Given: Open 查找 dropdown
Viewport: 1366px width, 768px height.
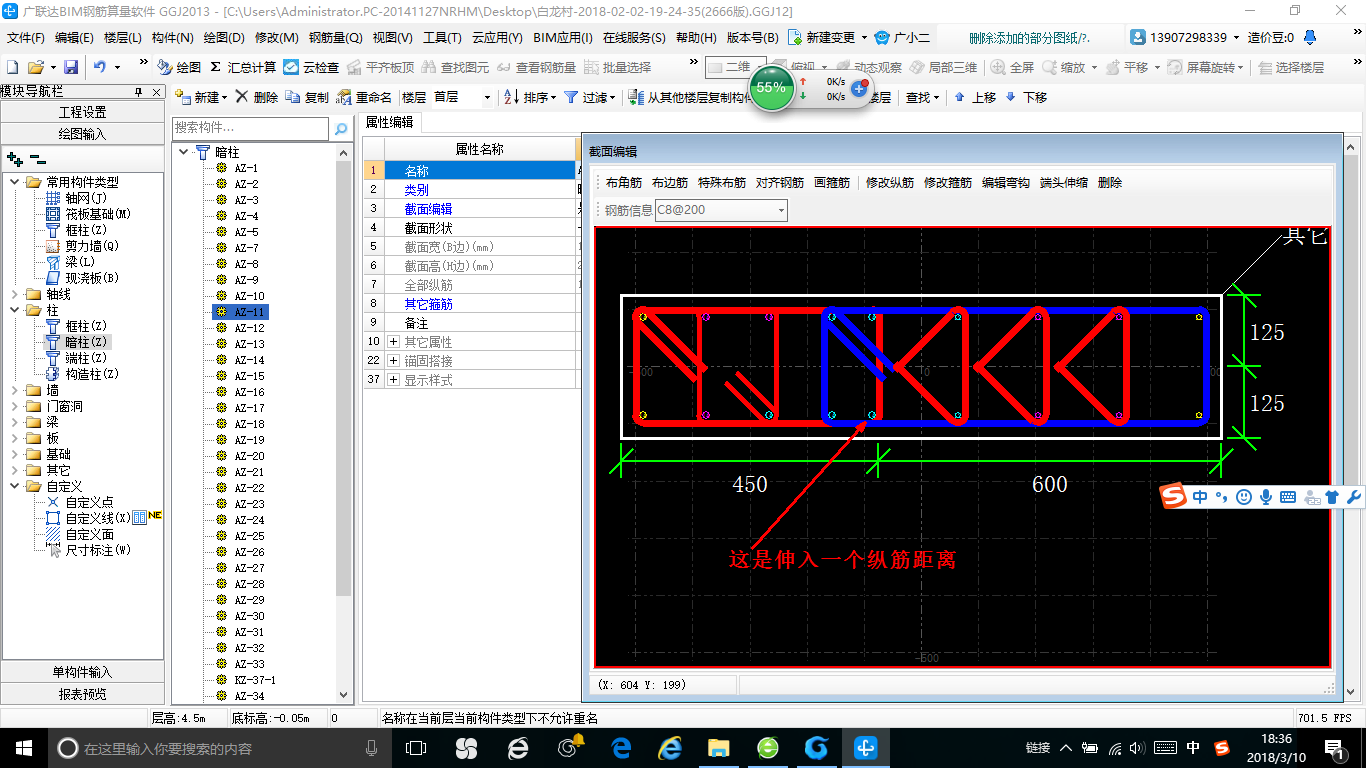Looking at the screenshot, I should (922, 97).
